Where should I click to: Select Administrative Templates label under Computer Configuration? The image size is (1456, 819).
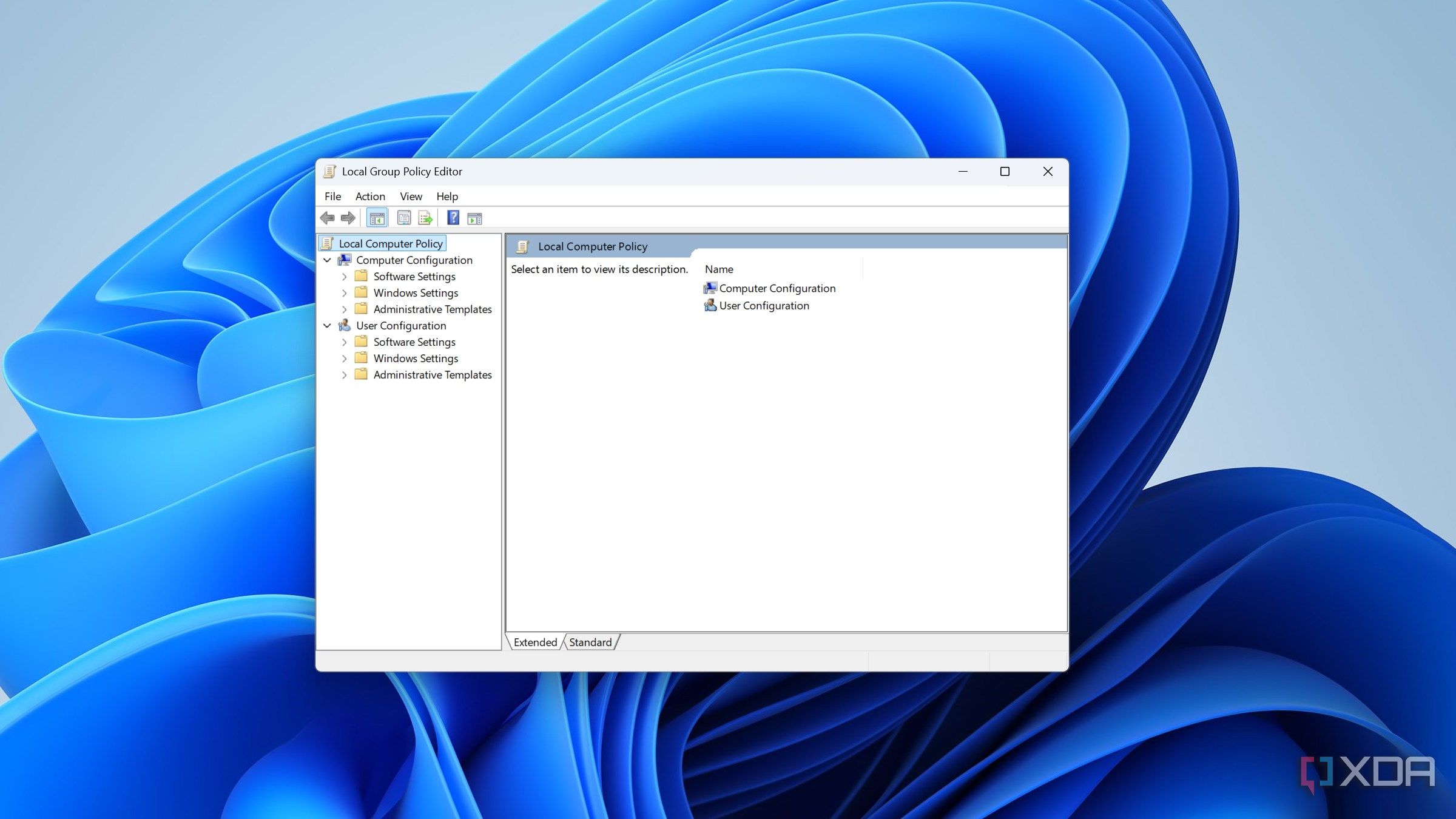433,309
